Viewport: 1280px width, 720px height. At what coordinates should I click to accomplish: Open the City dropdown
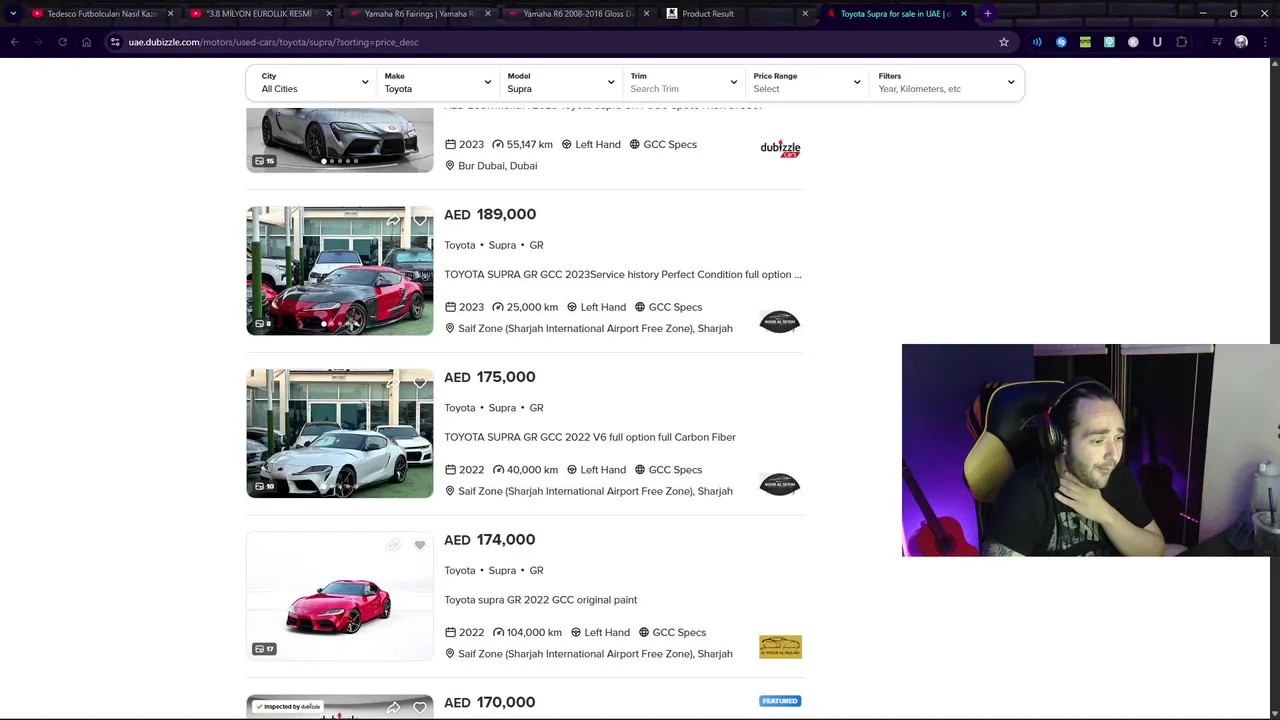(x=316, y=82)
